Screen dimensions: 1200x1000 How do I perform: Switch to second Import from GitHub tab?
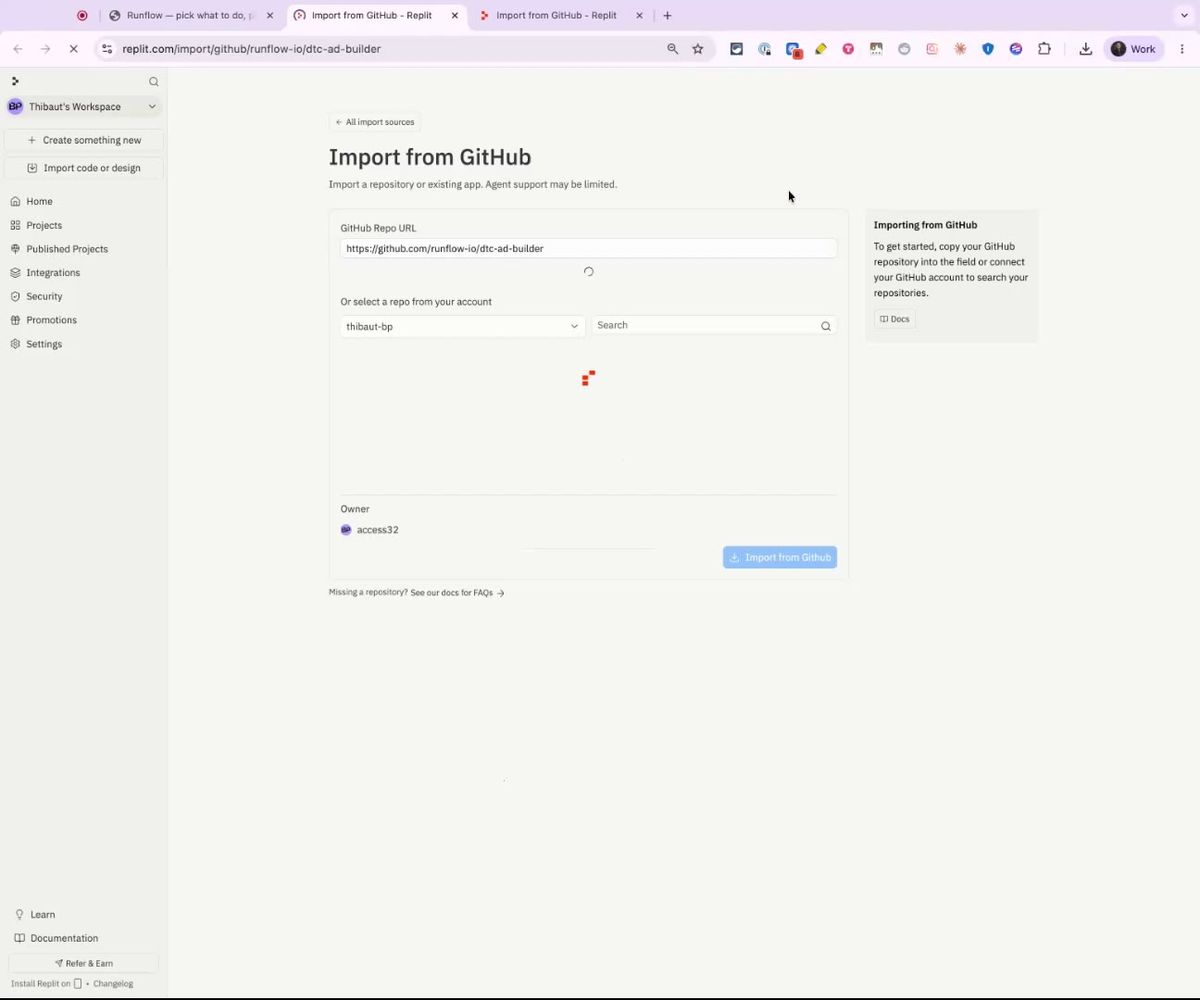click(558, 15)
